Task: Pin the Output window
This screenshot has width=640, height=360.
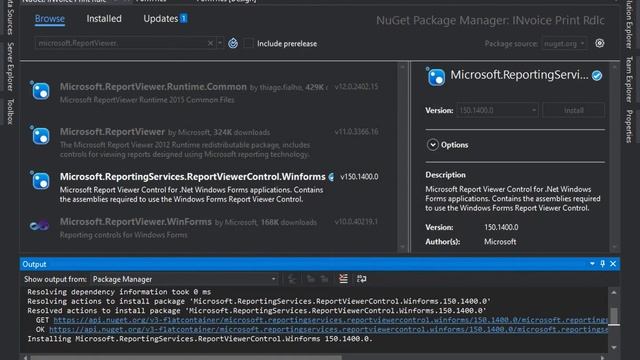Action: (602, 264)
